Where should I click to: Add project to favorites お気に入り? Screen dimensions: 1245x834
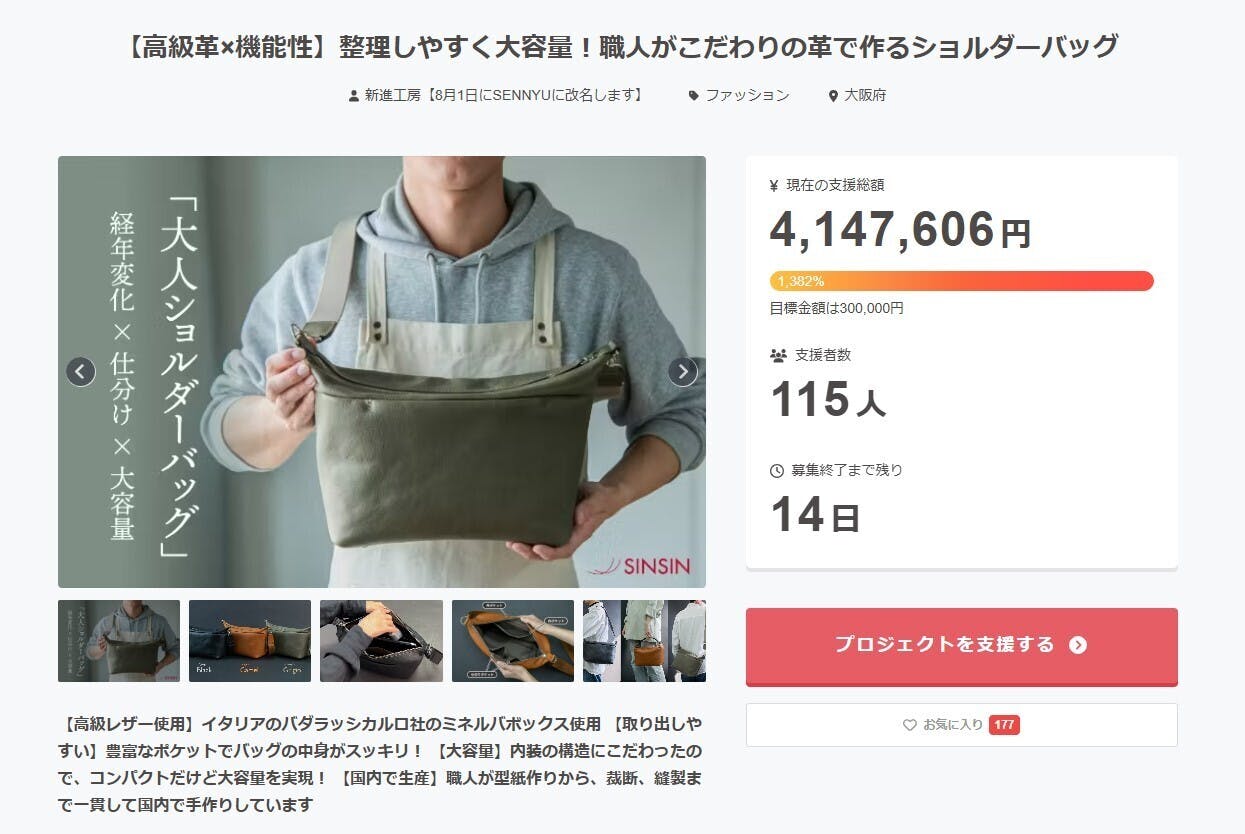point(961,725)
